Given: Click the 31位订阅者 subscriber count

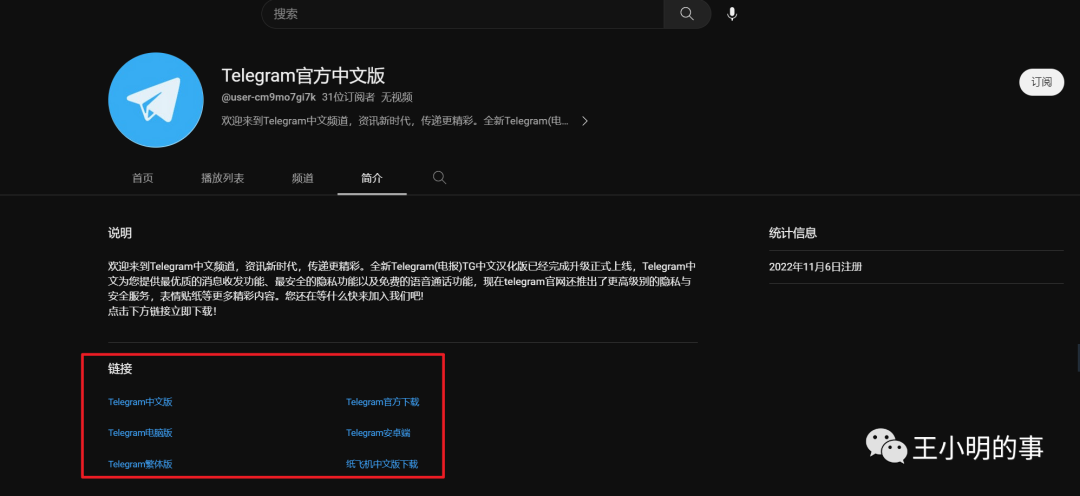Looking at the screenshot, I should tap(349, 98).
